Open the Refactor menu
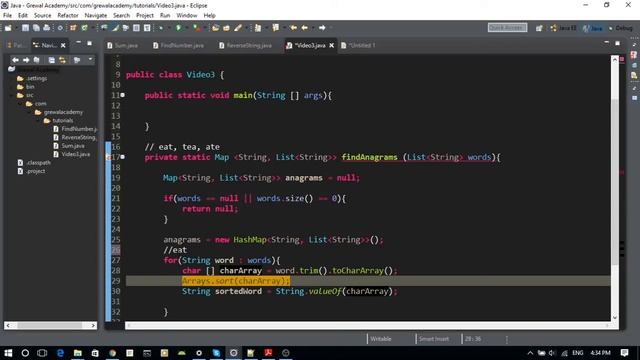Image resolution: width=640 pixels, height=360 pixels. click(x=68, y=16)
